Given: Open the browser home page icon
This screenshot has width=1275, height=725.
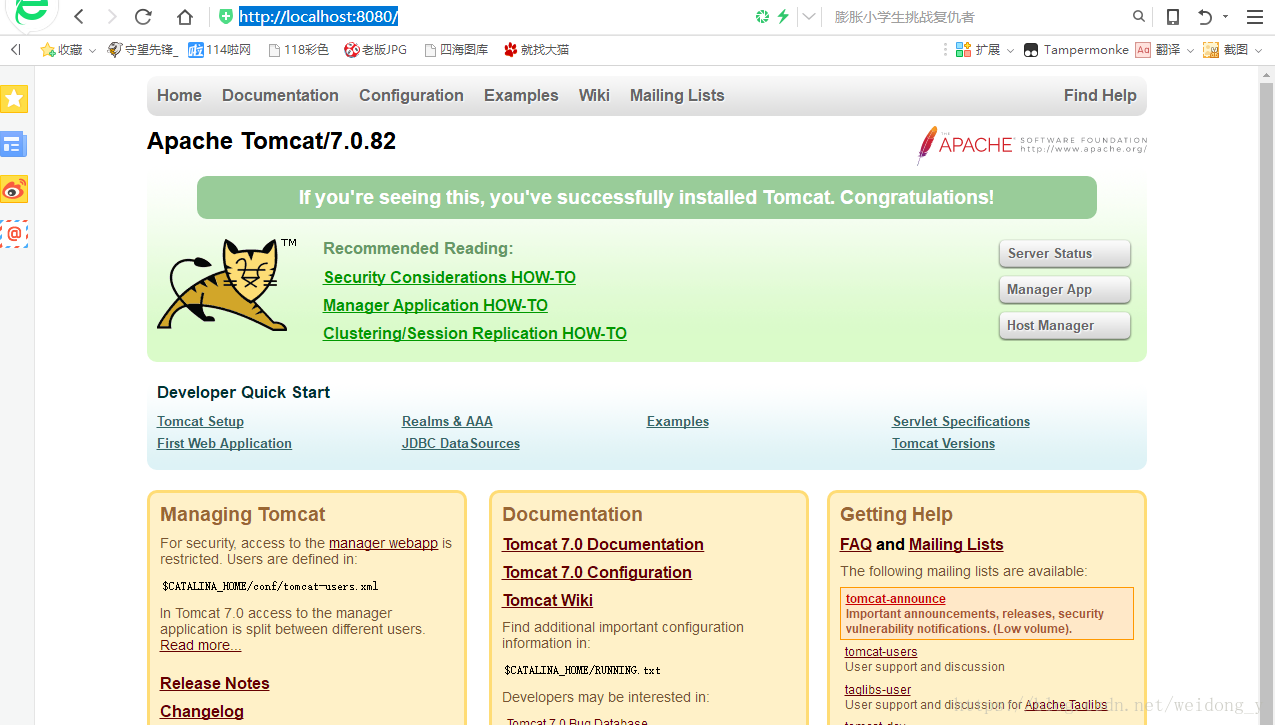Looking at the screenshot, I should tap(184, 17).
